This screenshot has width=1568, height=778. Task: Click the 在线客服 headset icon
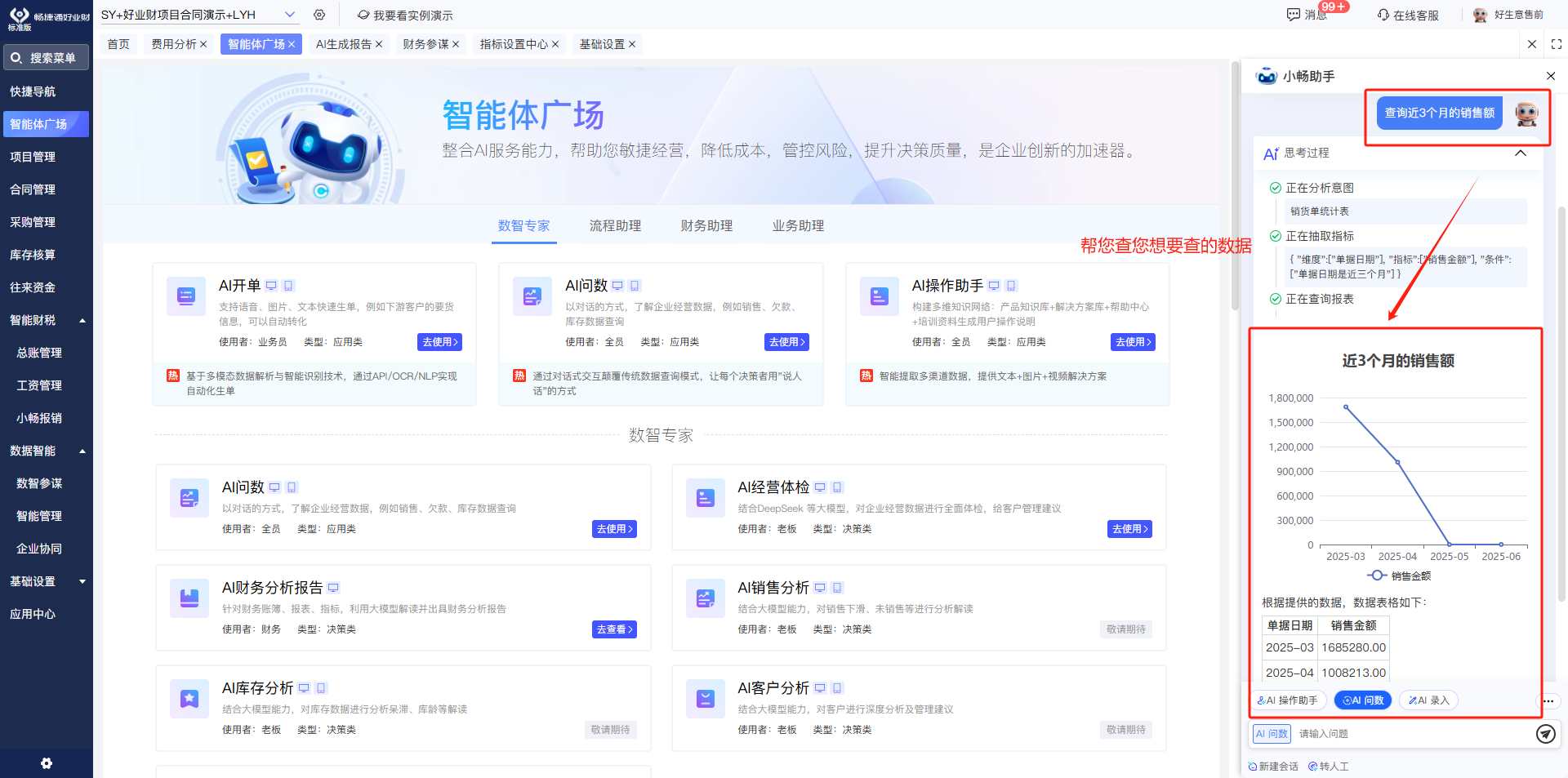tap(1382, 14)
